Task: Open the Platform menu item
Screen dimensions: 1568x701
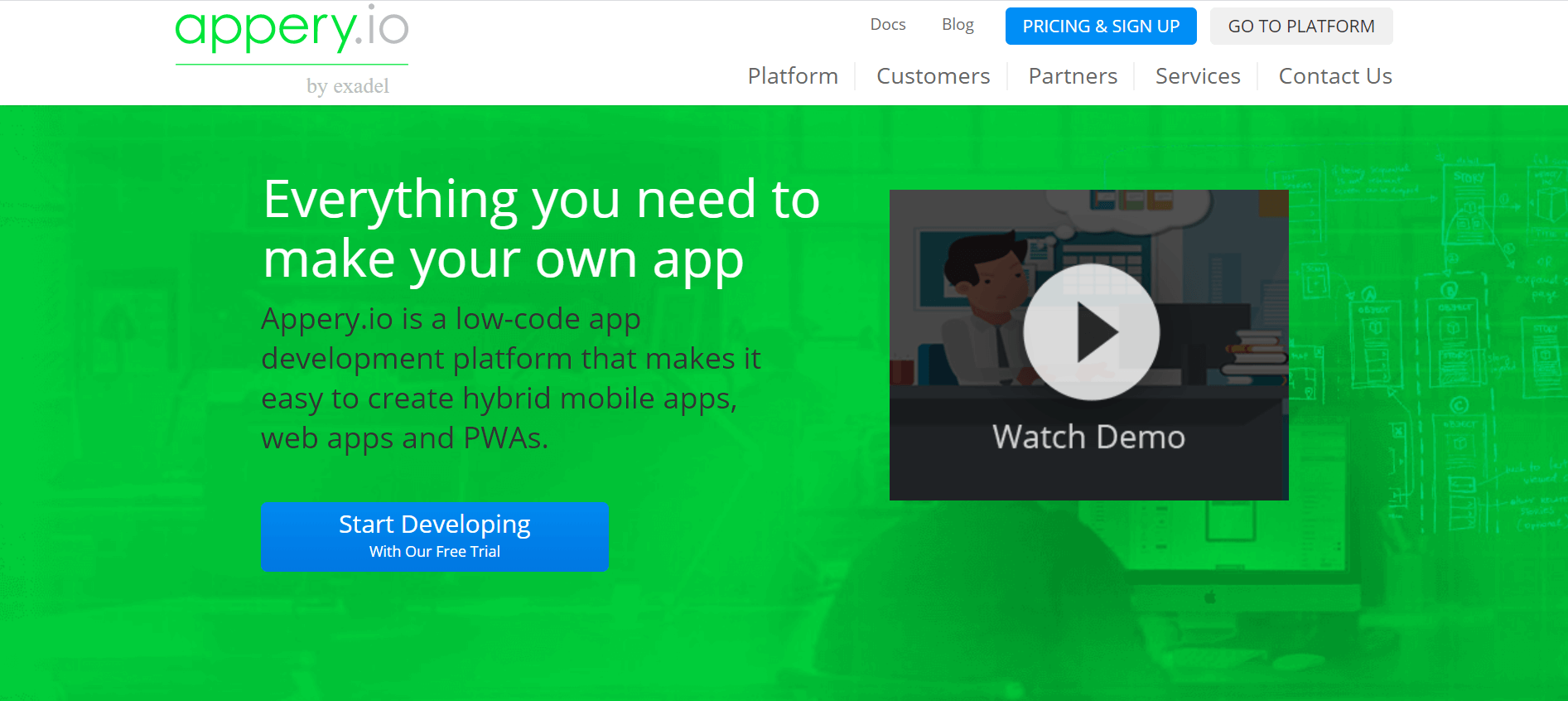Action: click(x=792, y=76)
